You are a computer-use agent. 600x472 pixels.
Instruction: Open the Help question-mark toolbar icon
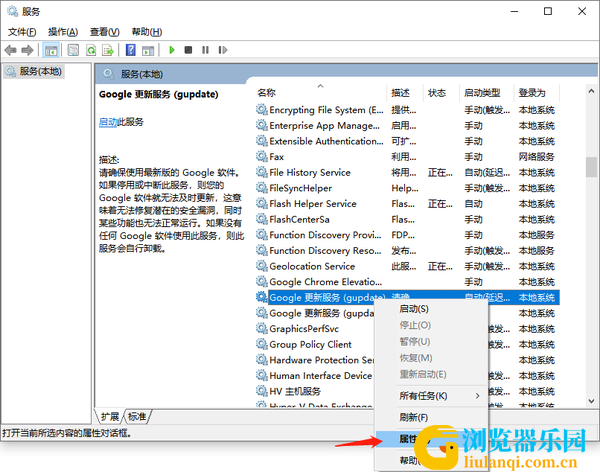[130, 50]
